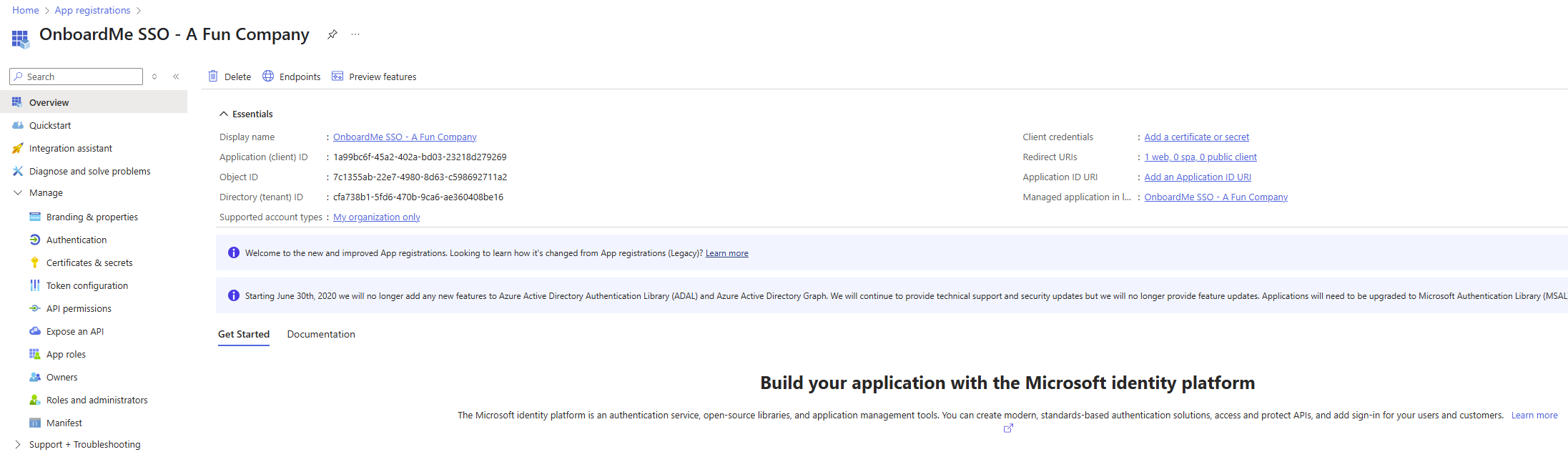The width and height of the screenshot is (1568, 457).
Task: Open the Quickstart page
Action: pos(50,125)
